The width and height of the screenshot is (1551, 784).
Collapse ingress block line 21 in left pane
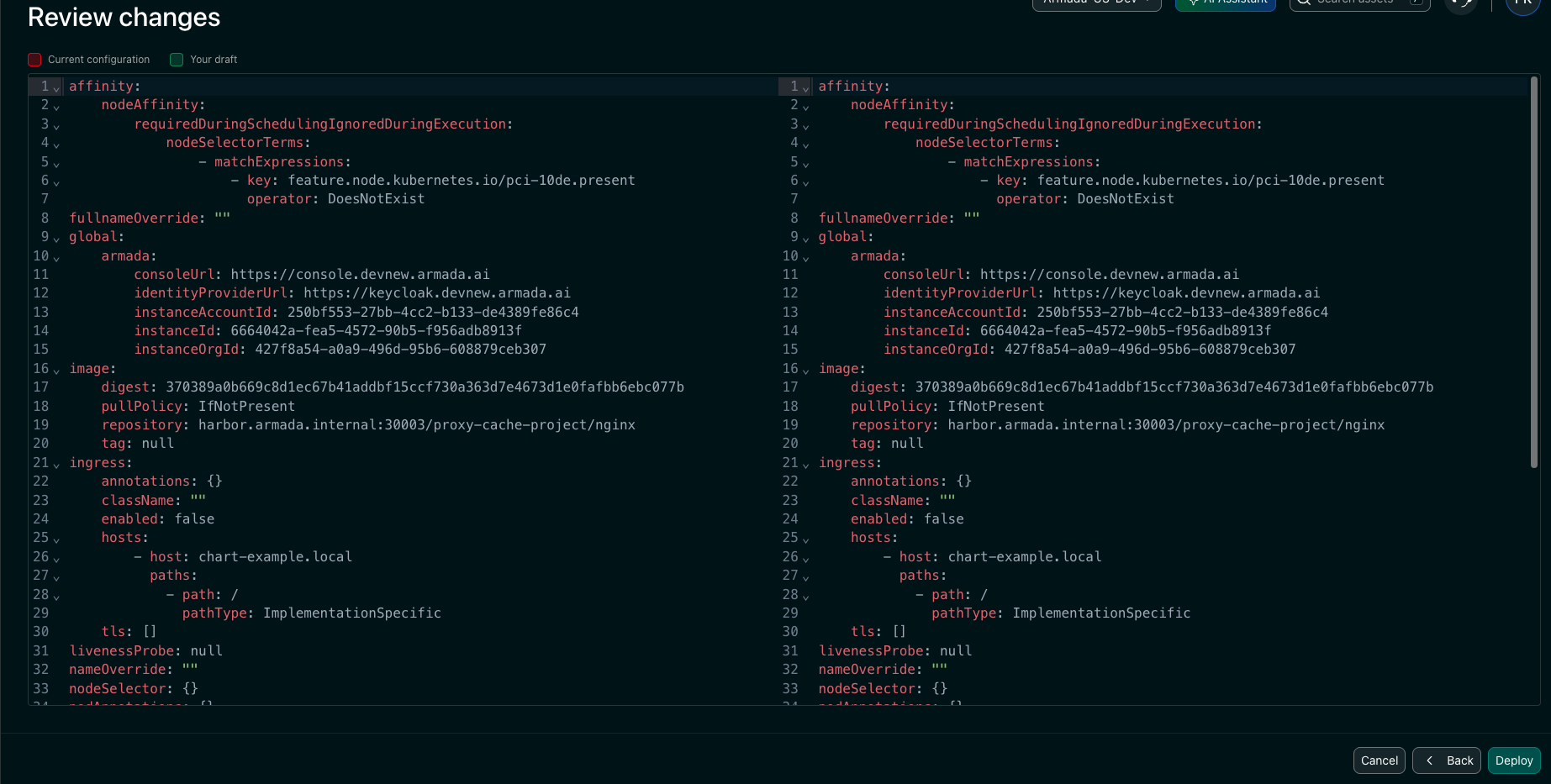tap(56, 464)
